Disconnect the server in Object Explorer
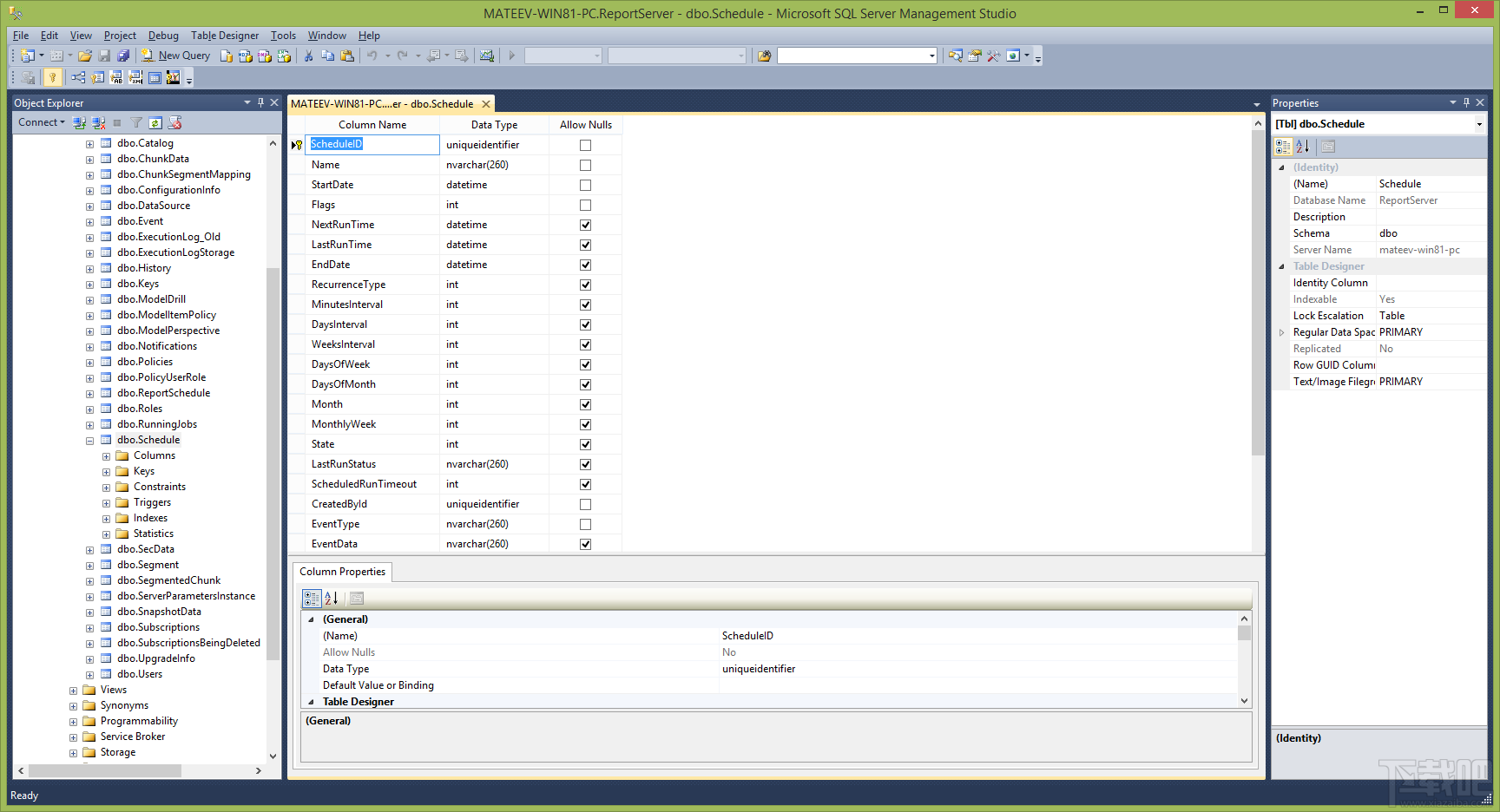Viewport: 1500px width, 812px height. [x=98, y=122]
